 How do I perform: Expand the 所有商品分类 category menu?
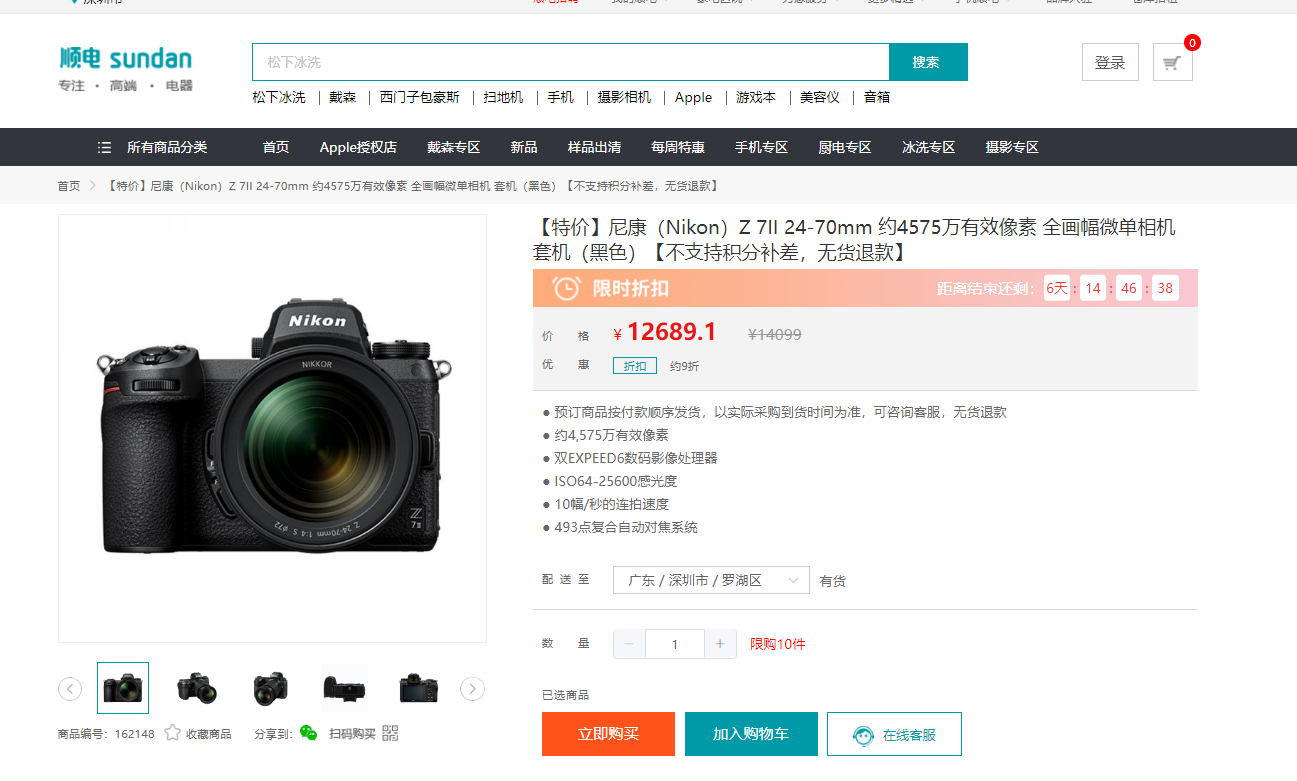click(x=152, y=147)
